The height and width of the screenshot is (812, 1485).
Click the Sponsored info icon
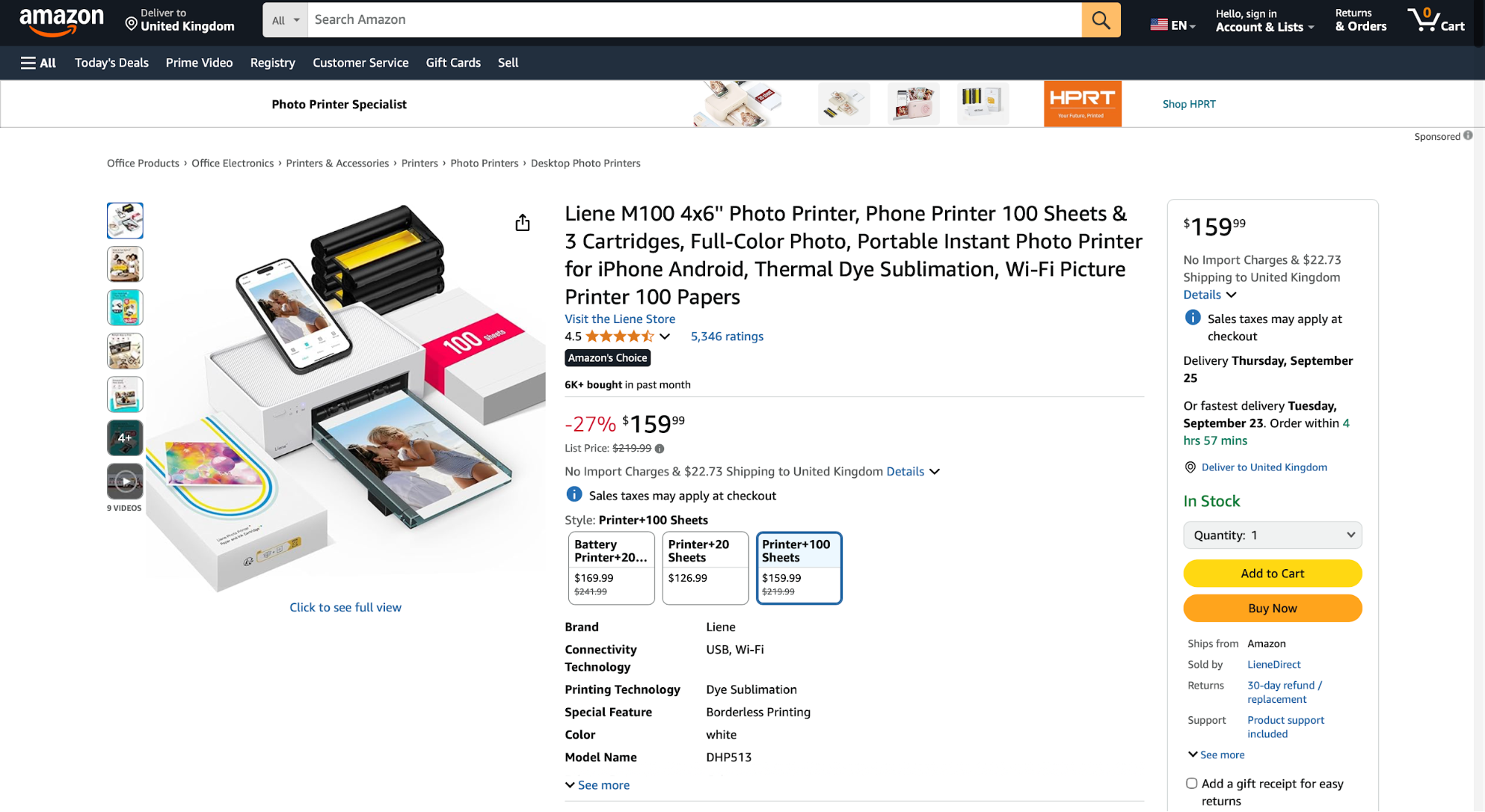point(1468,135)
